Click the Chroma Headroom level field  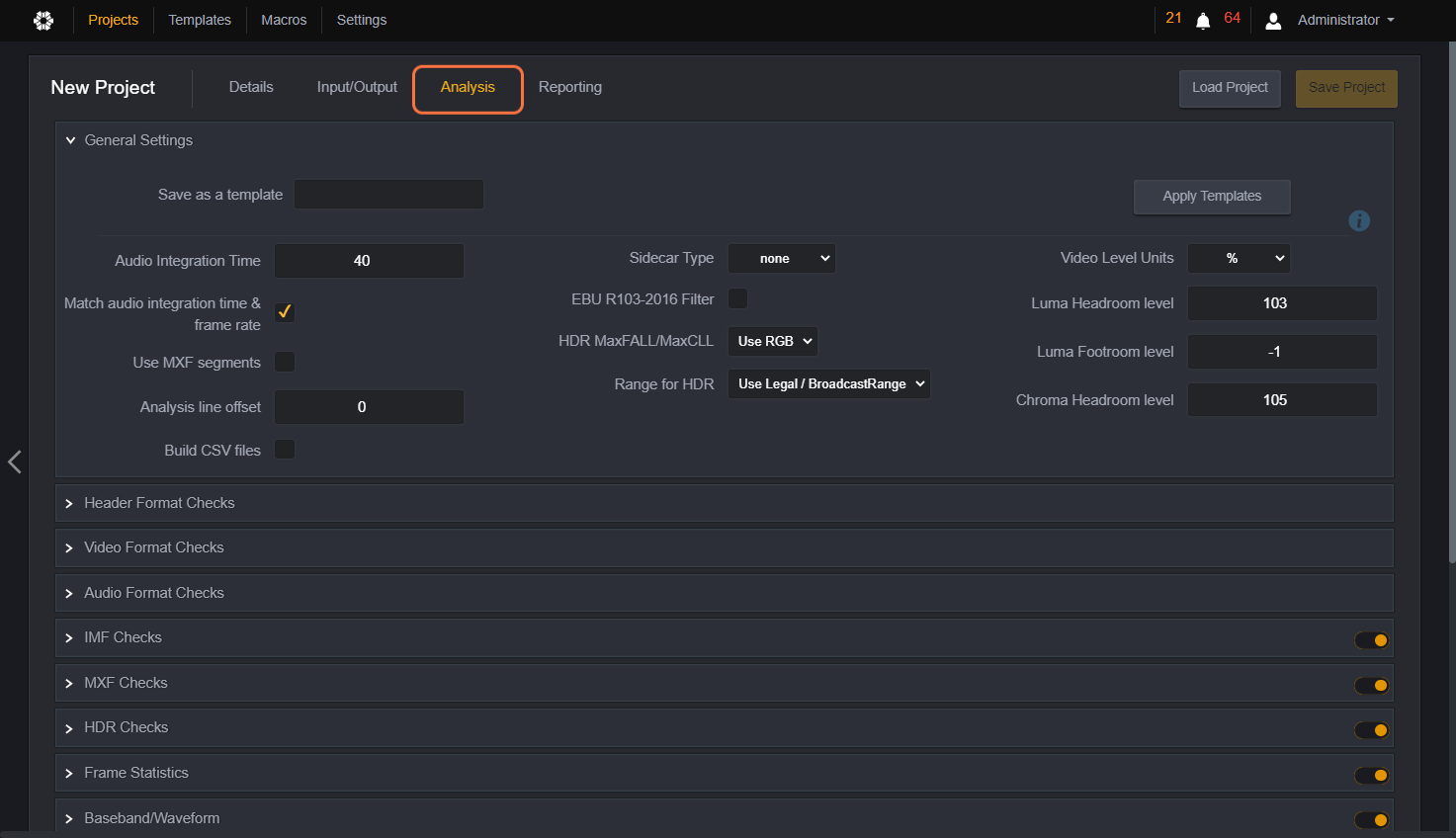pos(1282,400)
